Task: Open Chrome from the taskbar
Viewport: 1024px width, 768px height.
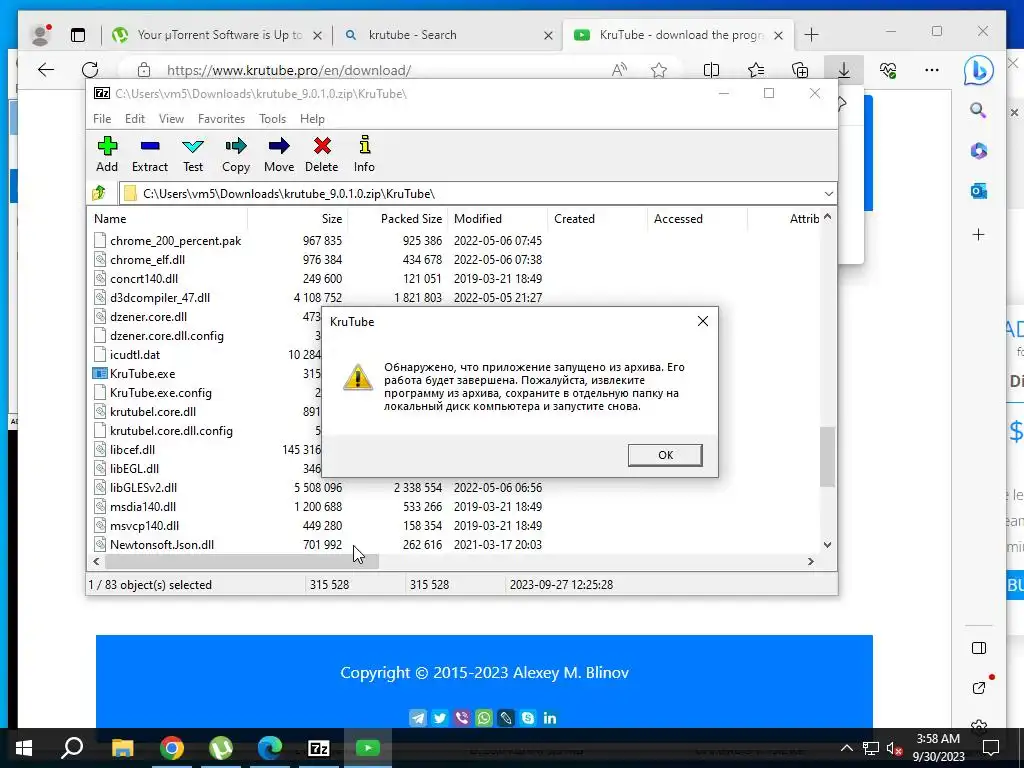Action: [172, 748]
